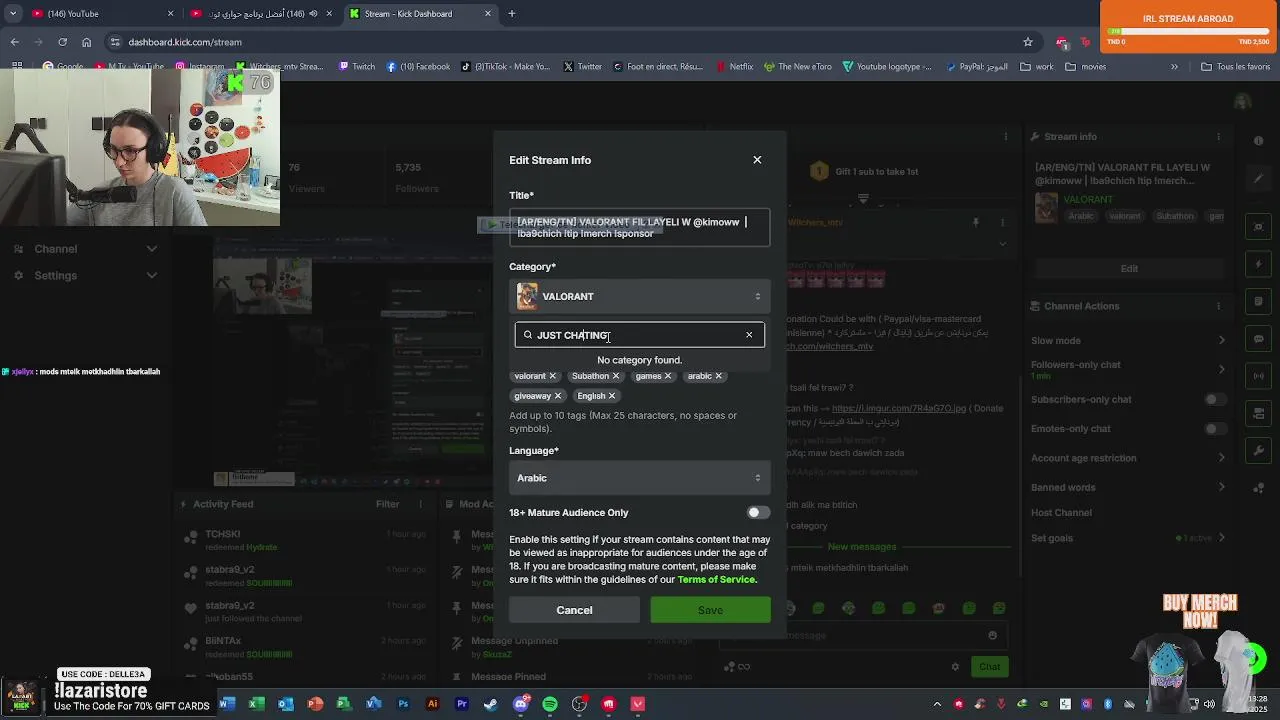1280x720 pixels.
Task: Remove the giveaway tag
Action: tap(558, 396)
